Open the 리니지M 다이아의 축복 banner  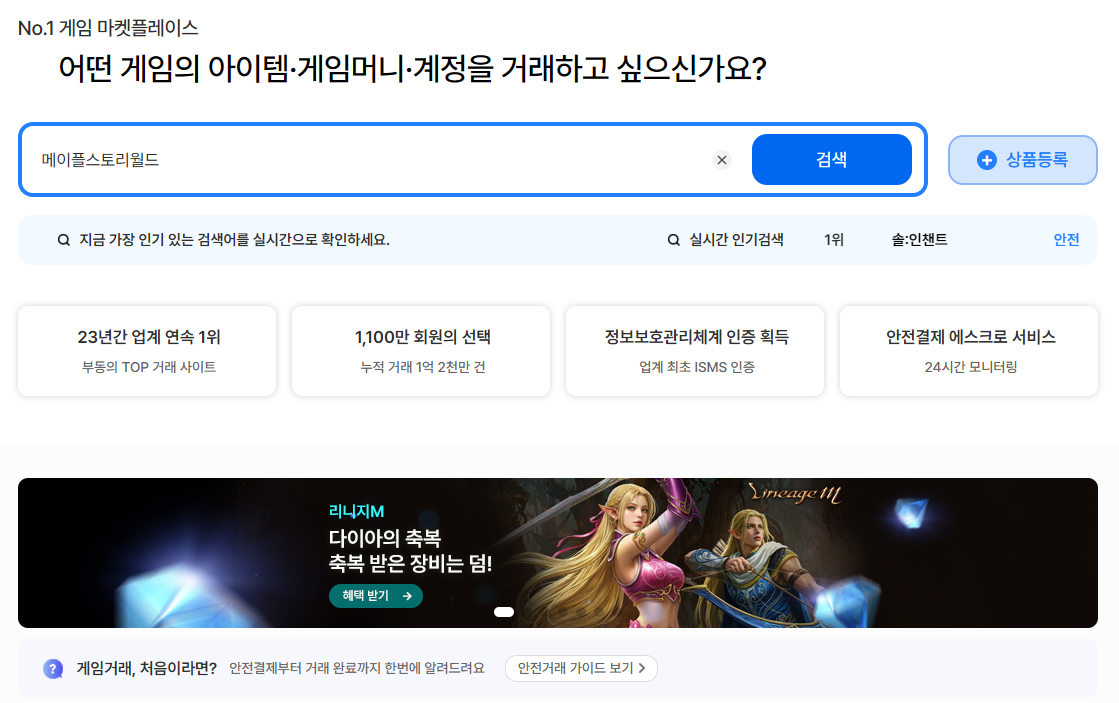(x=557, y=553)
